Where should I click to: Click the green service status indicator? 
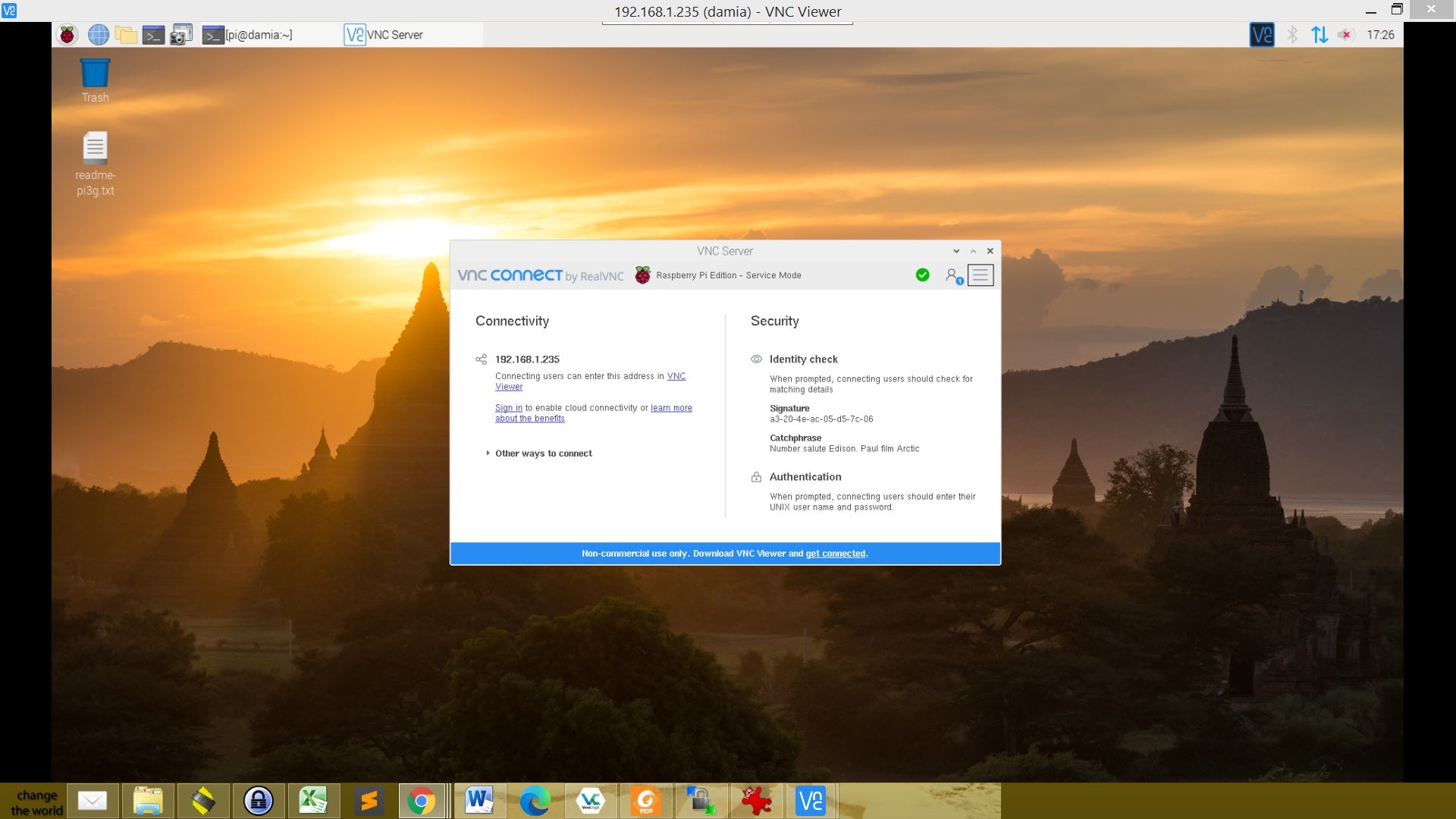[x=923, y=275]
